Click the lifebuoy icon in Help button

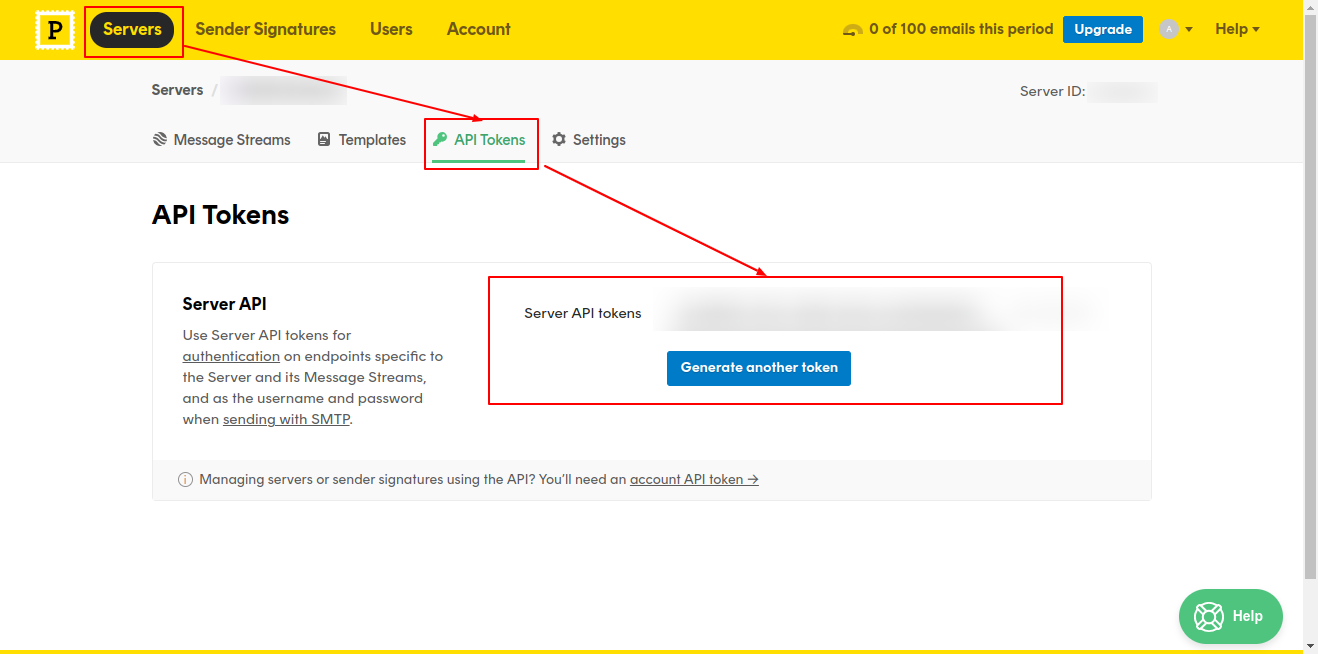1209,616
